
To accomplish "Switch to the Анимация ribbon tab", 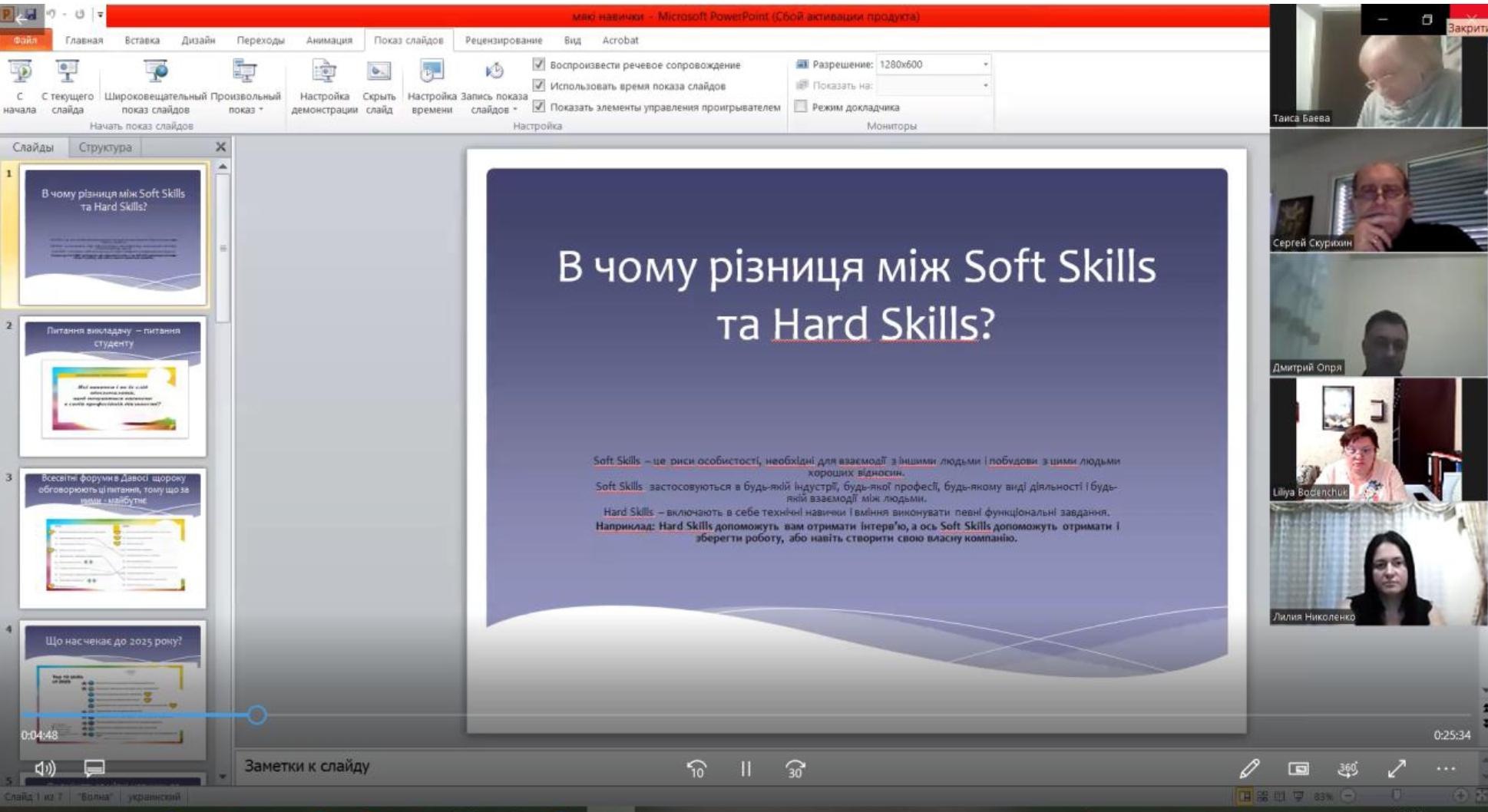I will point(329,40).
